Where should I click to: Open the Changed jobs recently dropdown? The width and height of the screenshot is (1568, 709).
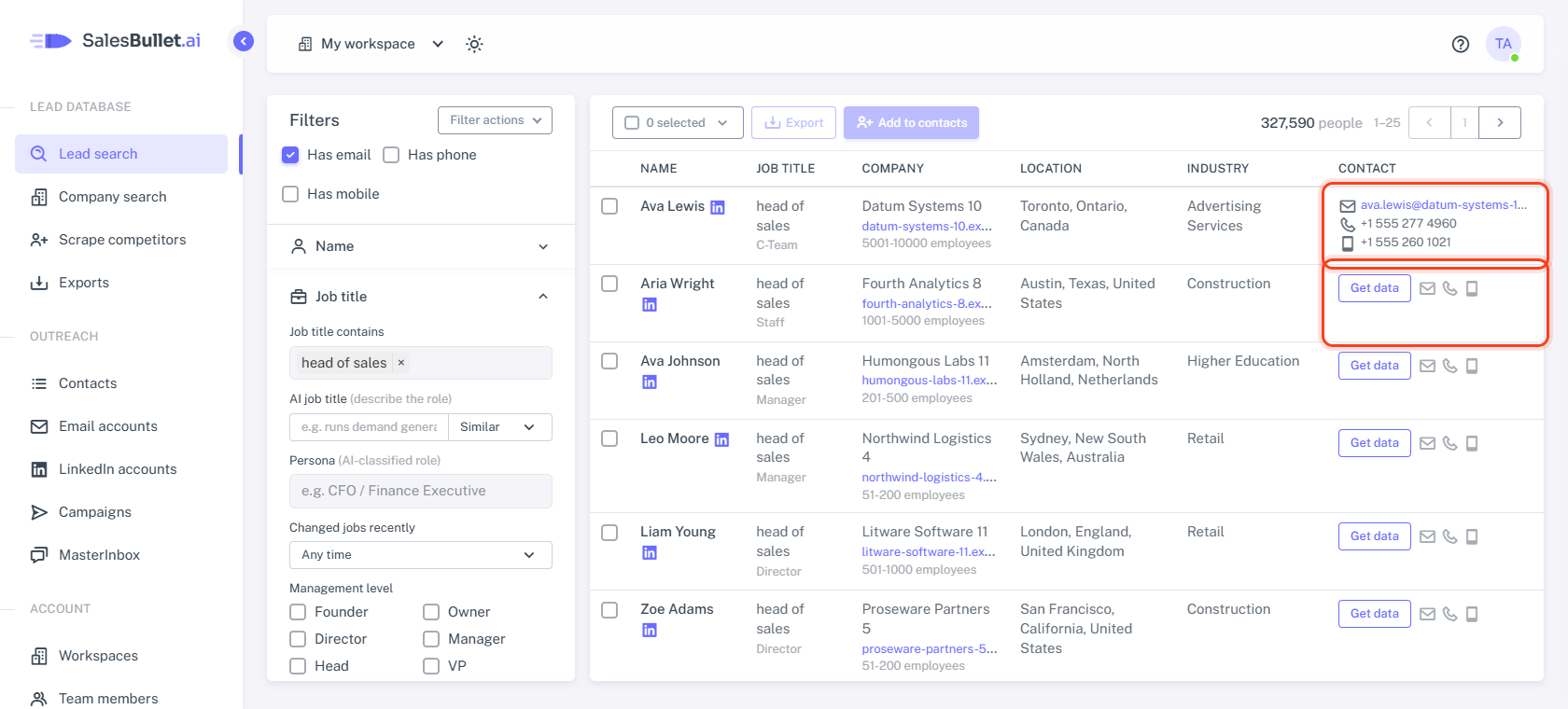(x=420, y=555)
